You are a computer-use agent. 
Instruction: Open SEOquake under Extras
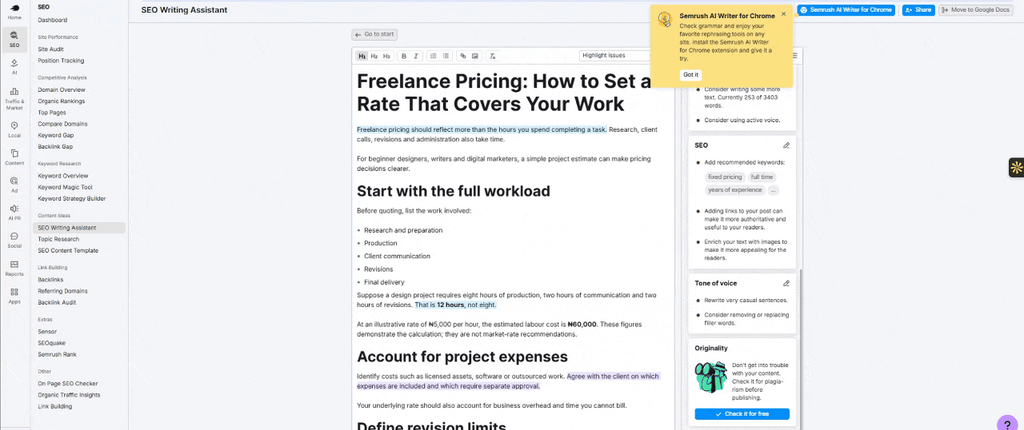coord(52,343)
